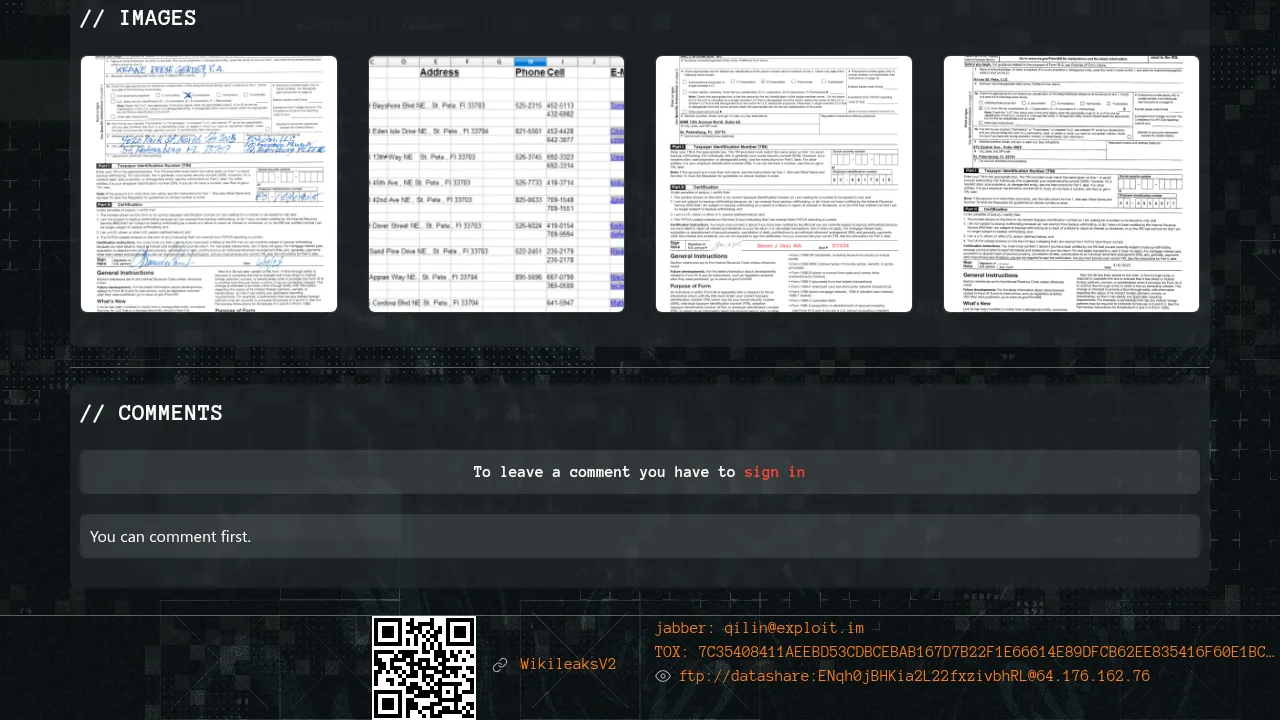
Task: Open the first thumbnail with the handwritten form
Action: (209, 184)
